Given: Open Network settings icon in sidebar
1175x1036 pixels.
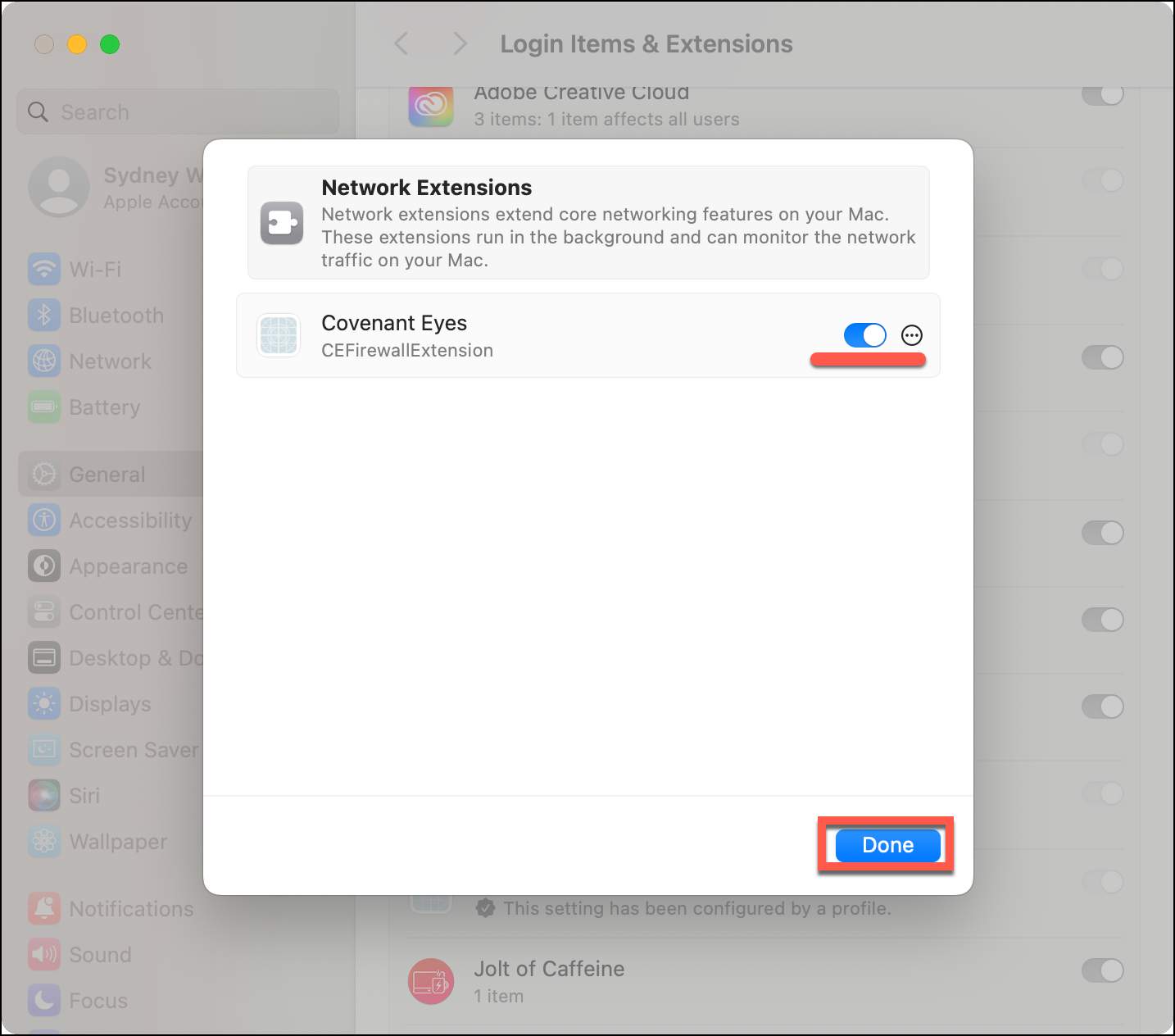Looking at the screenshot, I should (44, 361).
